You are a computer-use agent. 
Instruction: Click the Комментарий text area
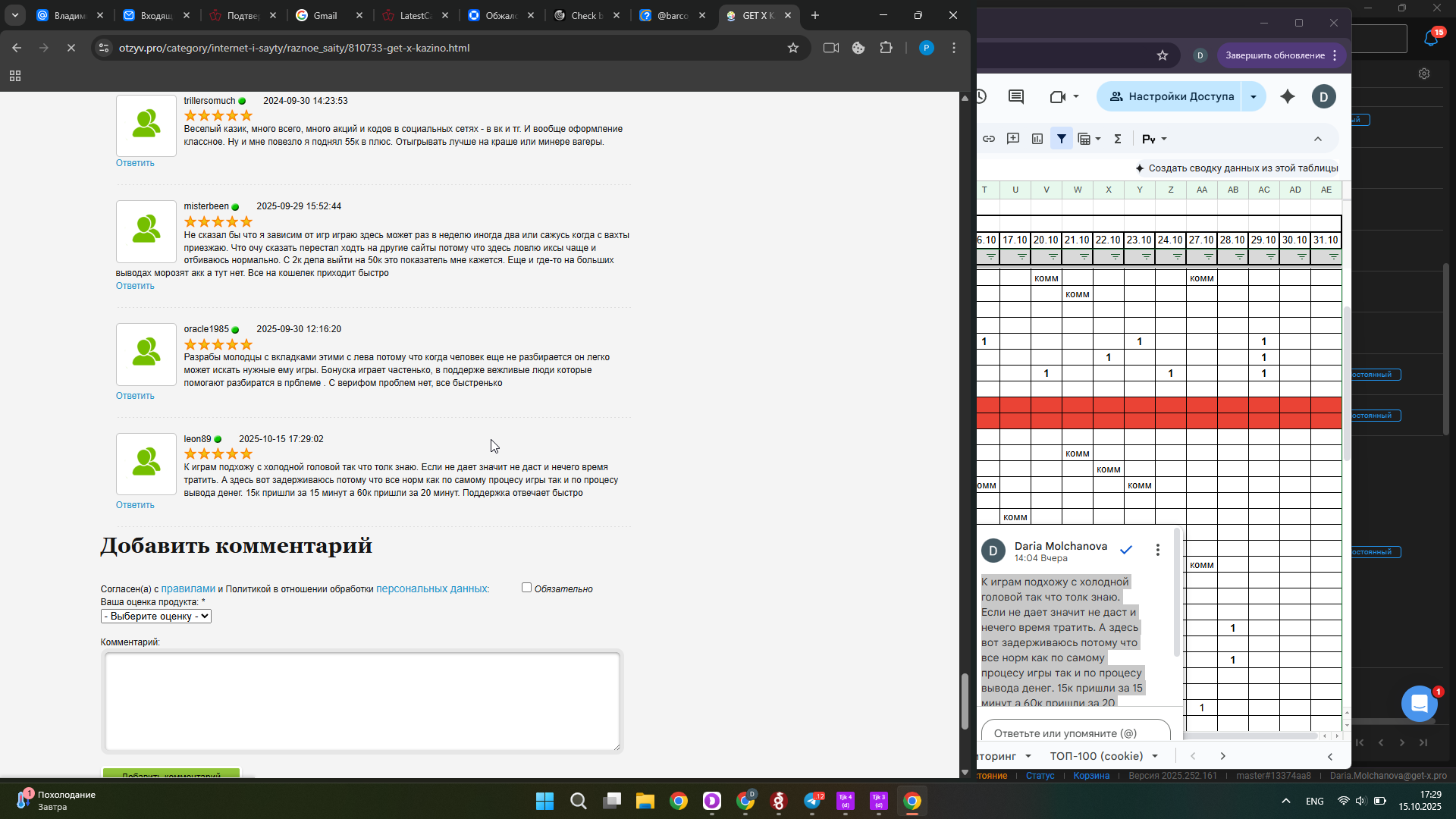(x=362, y=701)
